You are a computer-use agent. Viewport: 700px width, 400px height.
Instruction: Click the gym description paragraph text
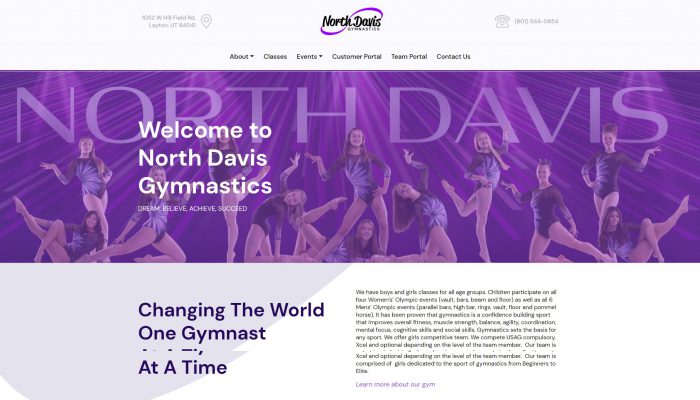[456, 331]
